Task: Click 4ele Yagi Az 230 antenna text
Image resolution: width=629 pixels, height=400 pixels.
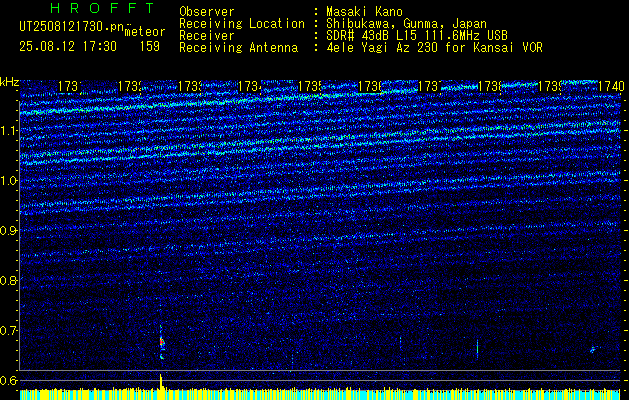Action: click(434, 48)
